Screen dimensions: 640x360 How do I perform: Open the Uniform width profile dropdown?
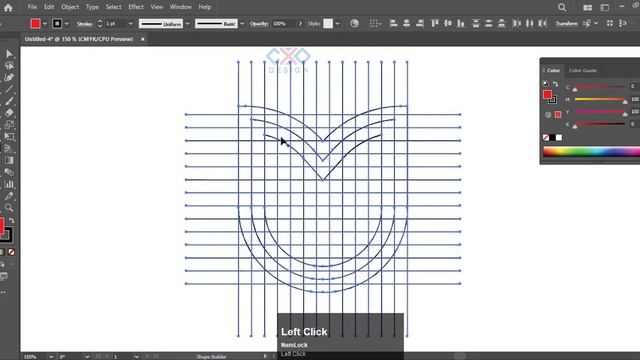187,24
